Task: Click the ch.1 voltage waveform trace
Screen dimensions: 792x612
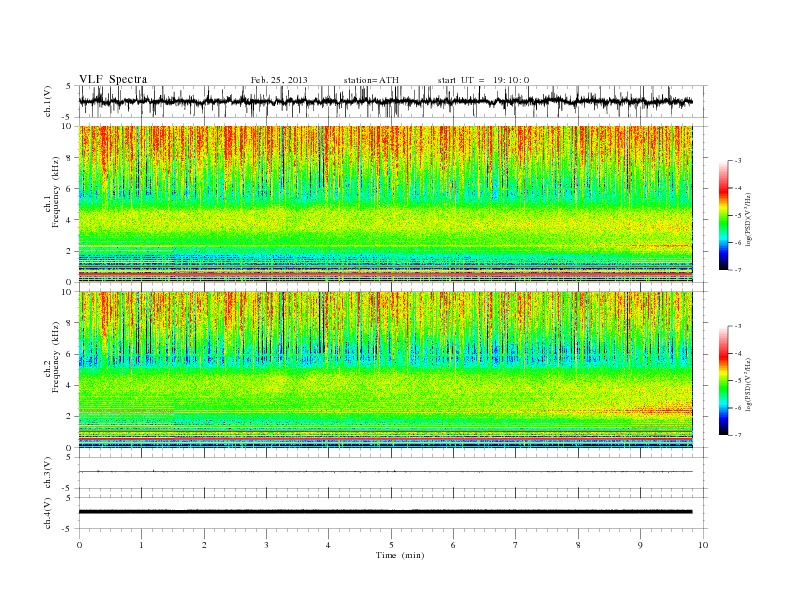Action: [x=385, y=101]
